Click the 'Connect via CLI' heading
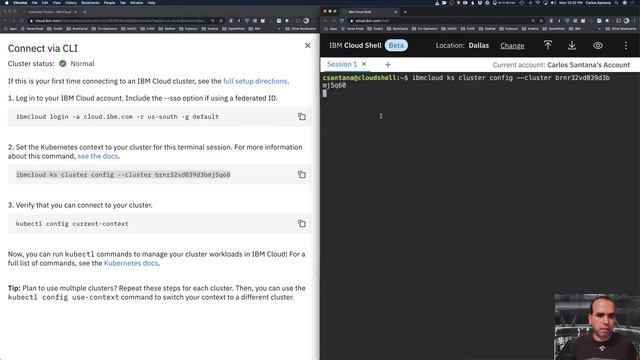640x360 pixels. click(42, 48)
